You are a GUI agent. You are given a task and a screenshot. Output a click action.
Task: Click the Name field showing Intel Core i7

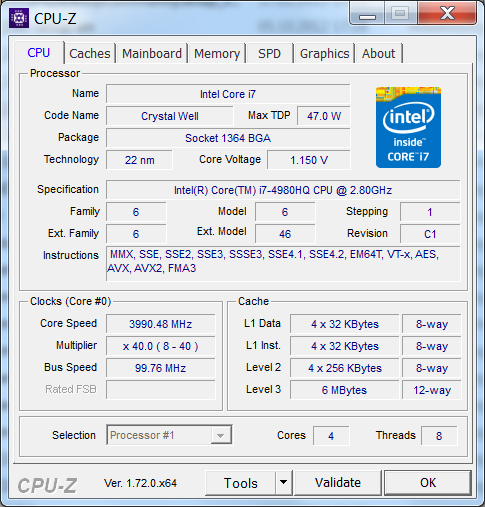228,94
